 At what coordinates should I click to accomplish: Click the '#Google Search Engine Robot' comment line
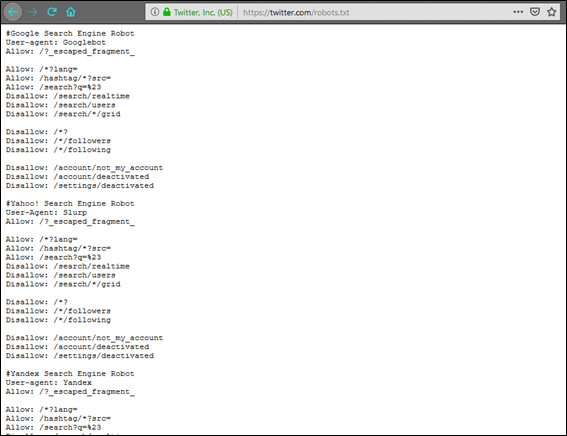tap(70, 33)
